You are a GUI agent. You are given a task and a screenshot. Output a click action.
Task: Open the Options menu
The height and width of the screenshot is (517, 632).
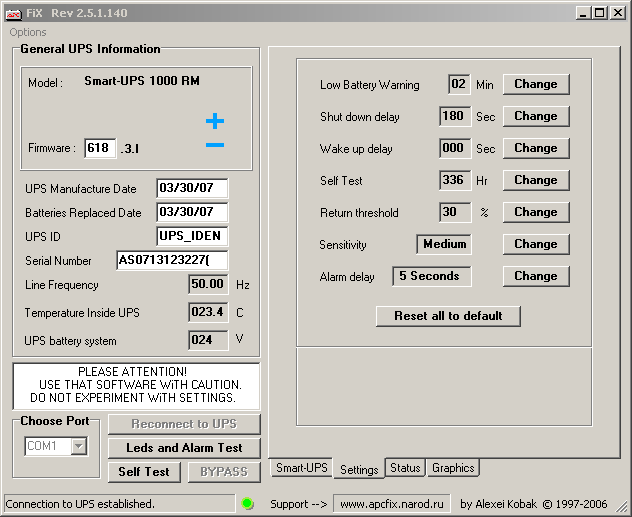28,32
